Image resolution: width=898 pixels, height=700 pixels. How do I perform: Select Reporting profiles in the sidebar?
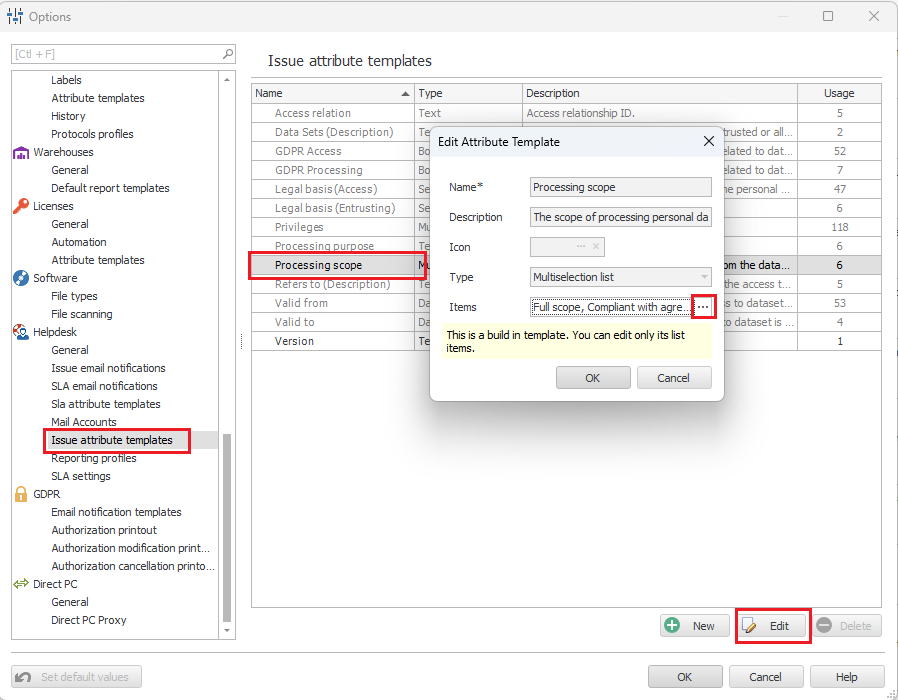click(94, 458)
